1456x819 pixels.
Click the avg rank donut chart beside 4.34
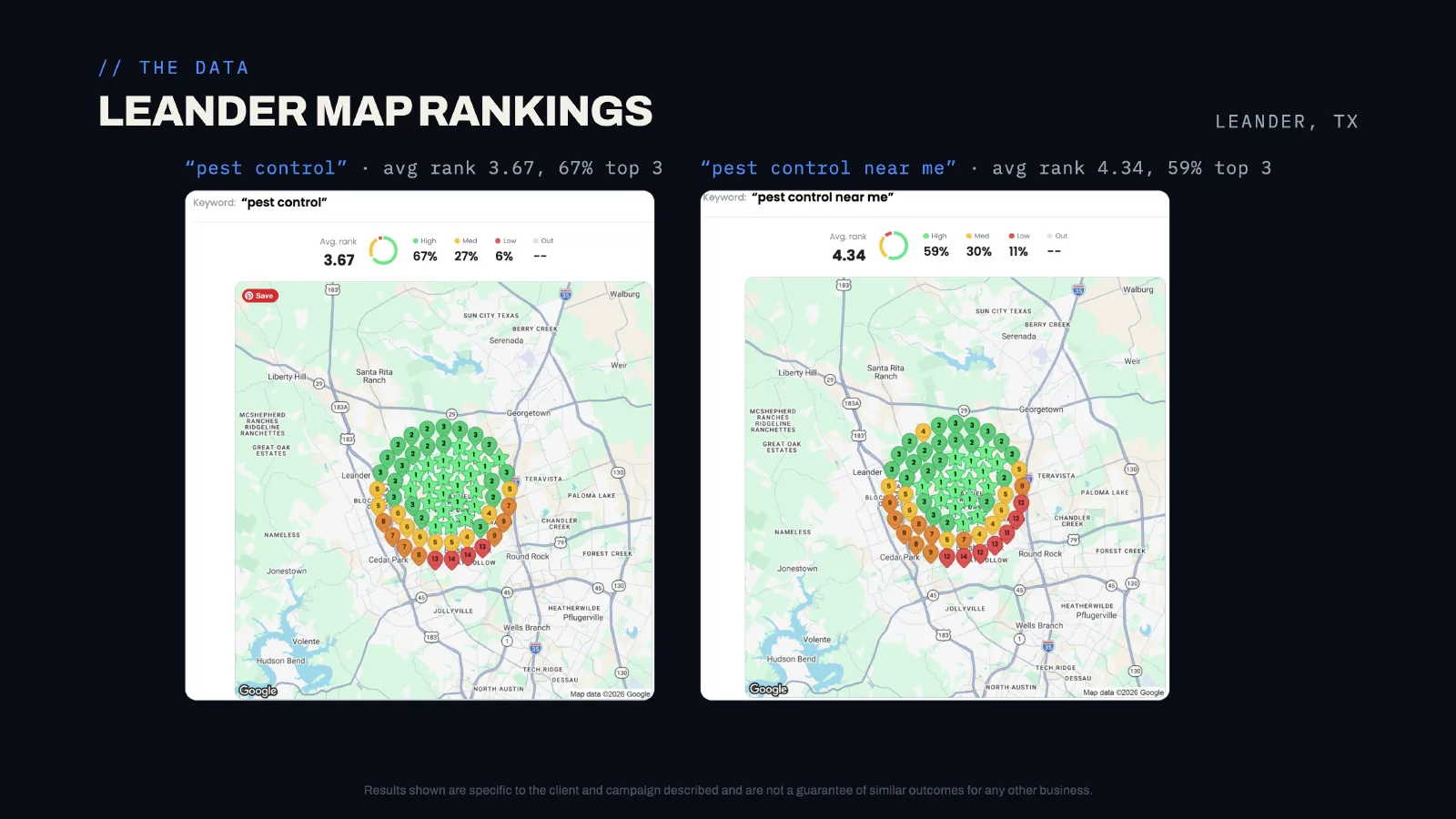click(894, 246)
